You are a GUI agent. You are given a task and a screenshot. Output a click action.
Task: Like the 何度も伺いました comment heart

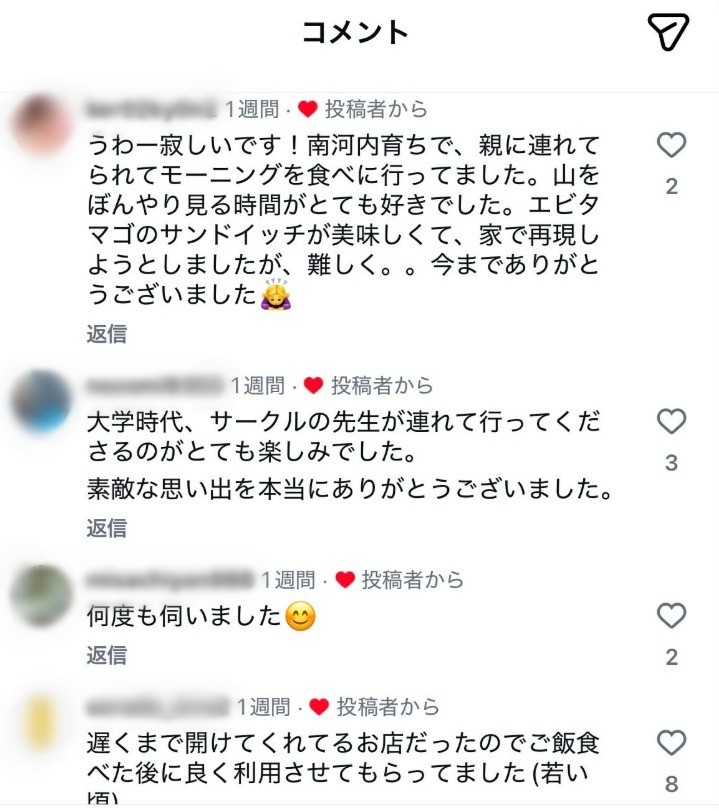point(671,615)
